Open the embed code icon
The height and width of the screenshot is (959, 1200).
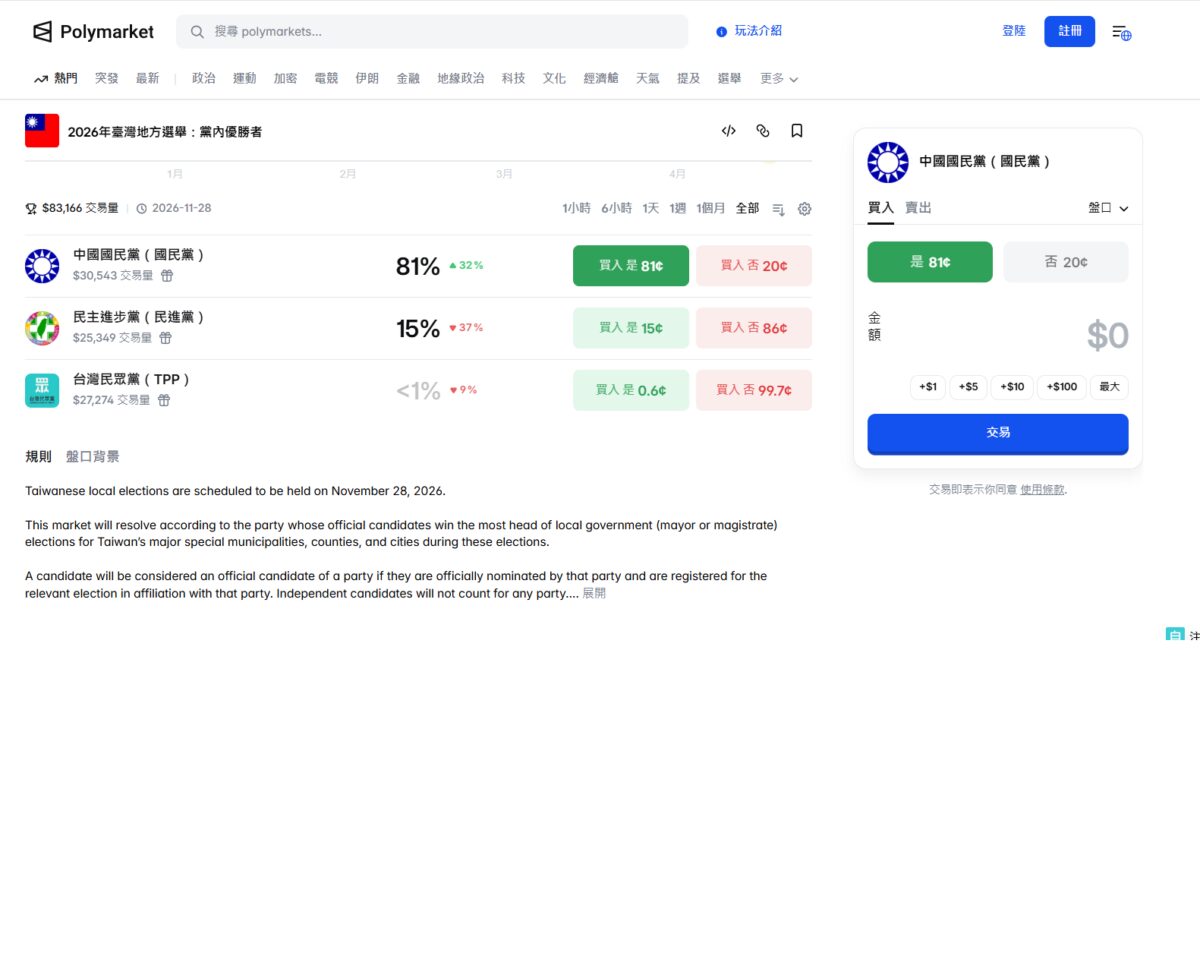[x=729, y=131]
